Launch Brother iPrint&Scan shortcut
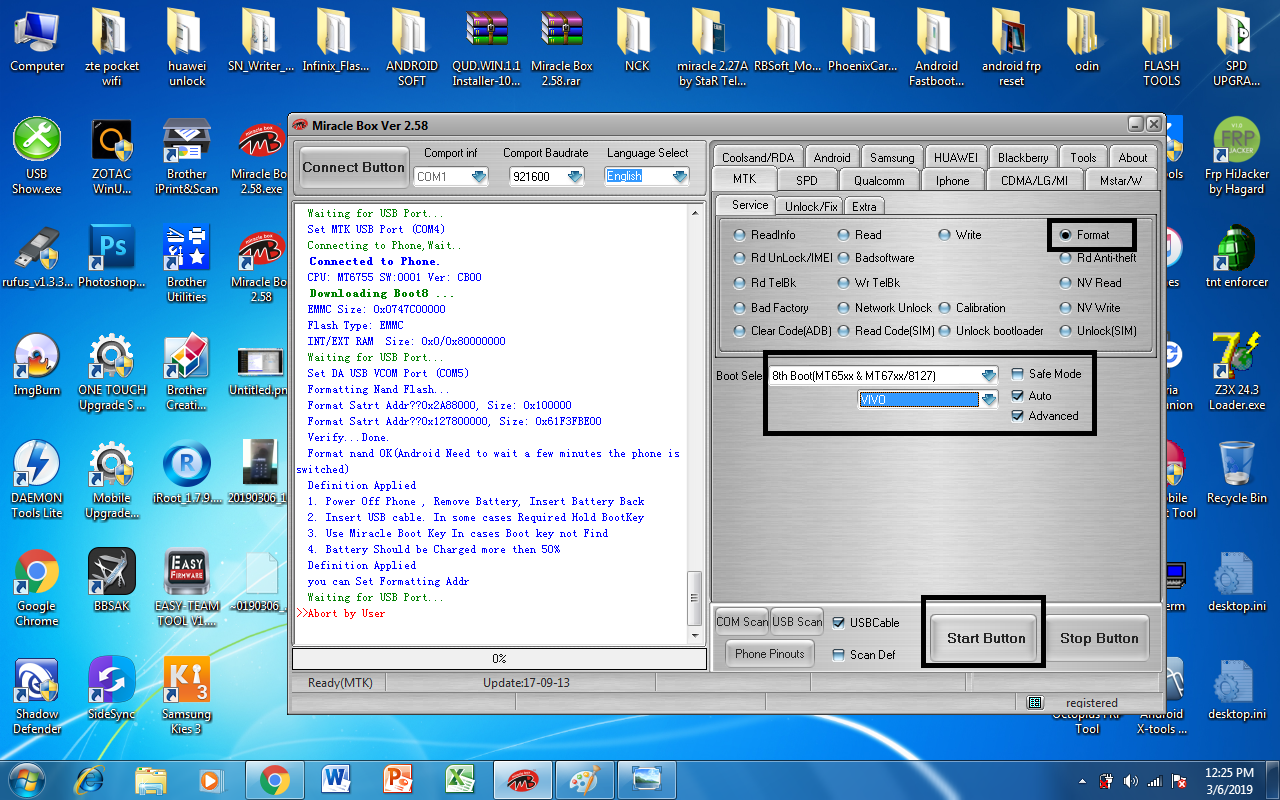 (x=187, y=156)
